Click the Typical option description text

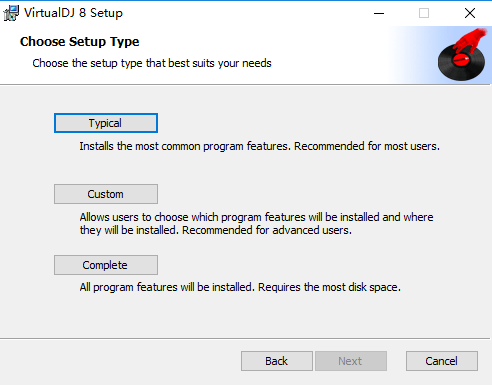tap(259, 146)
